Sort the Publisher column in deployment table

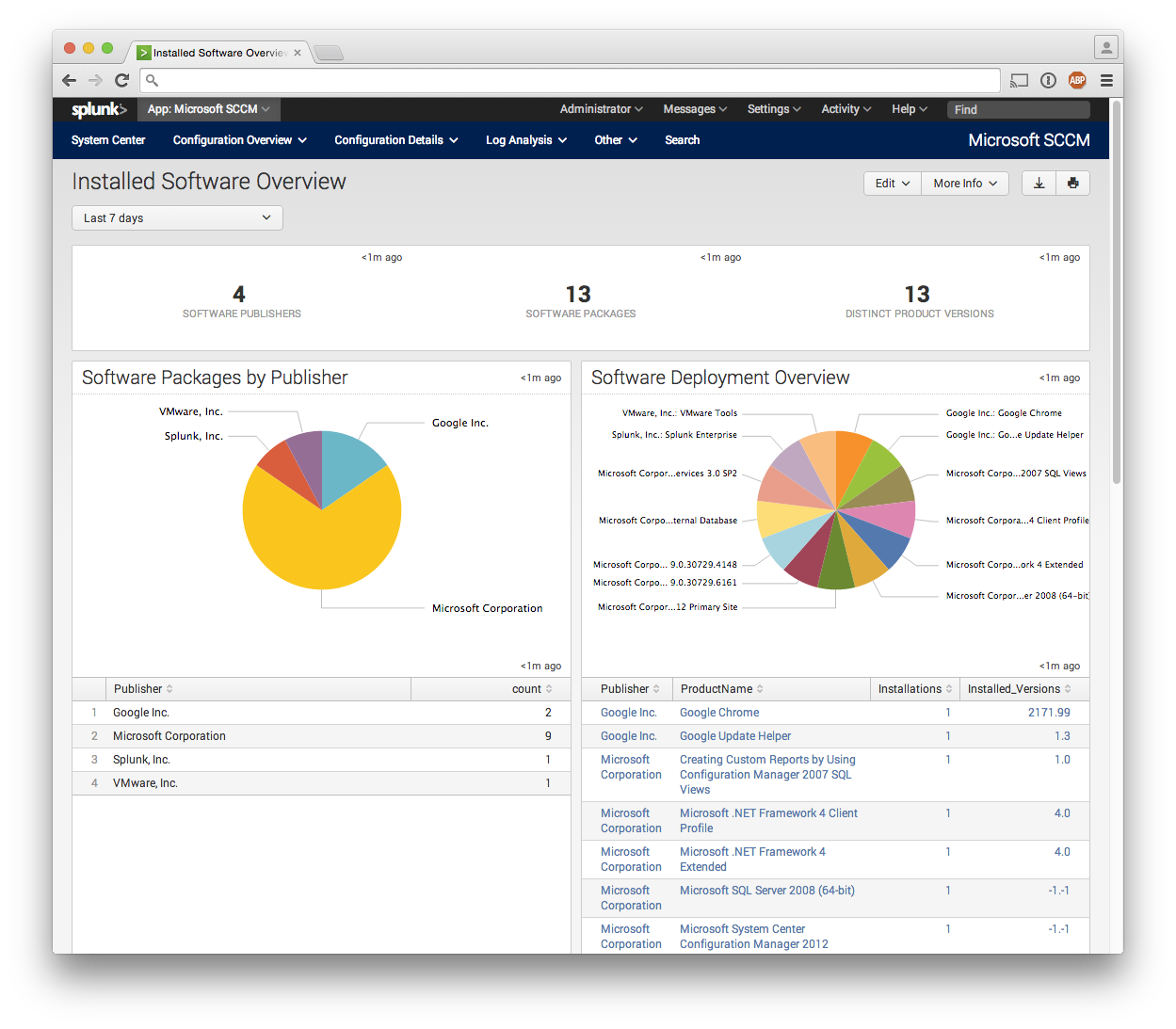tap(630, 689)
